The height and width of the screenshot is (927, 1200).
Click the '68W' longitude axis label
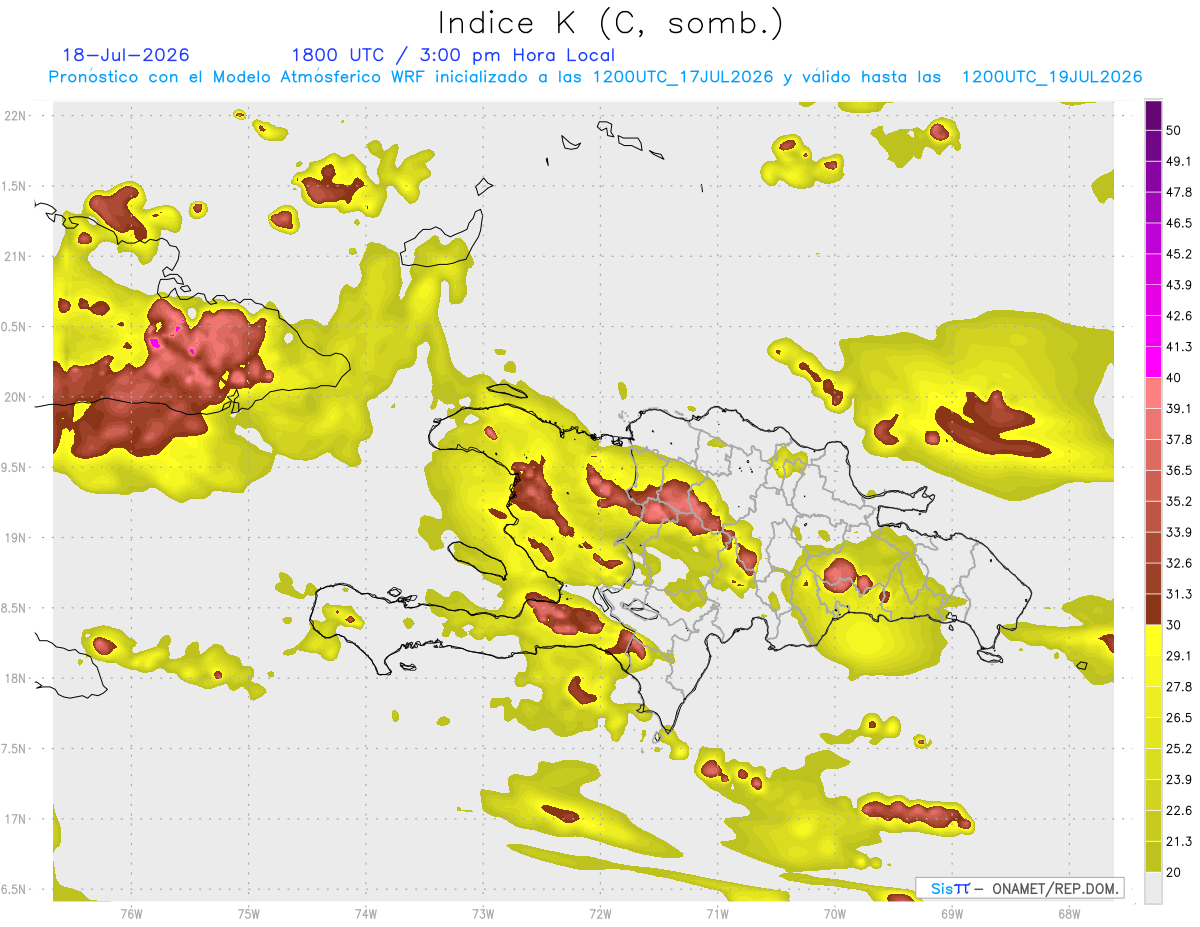point(1069,914)
